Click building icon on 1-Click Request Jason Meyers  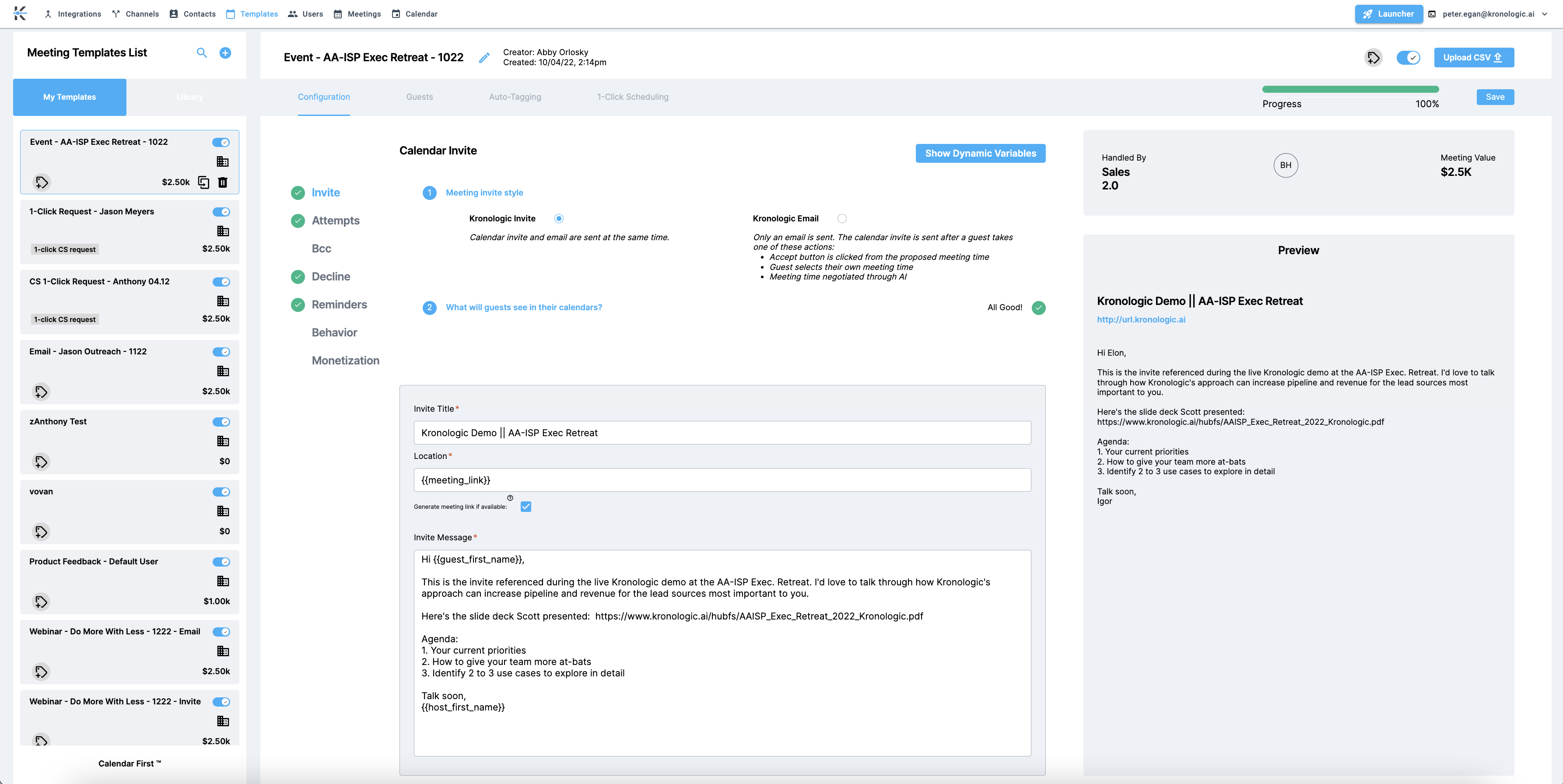pyautogui.click(x=223, y=231)
